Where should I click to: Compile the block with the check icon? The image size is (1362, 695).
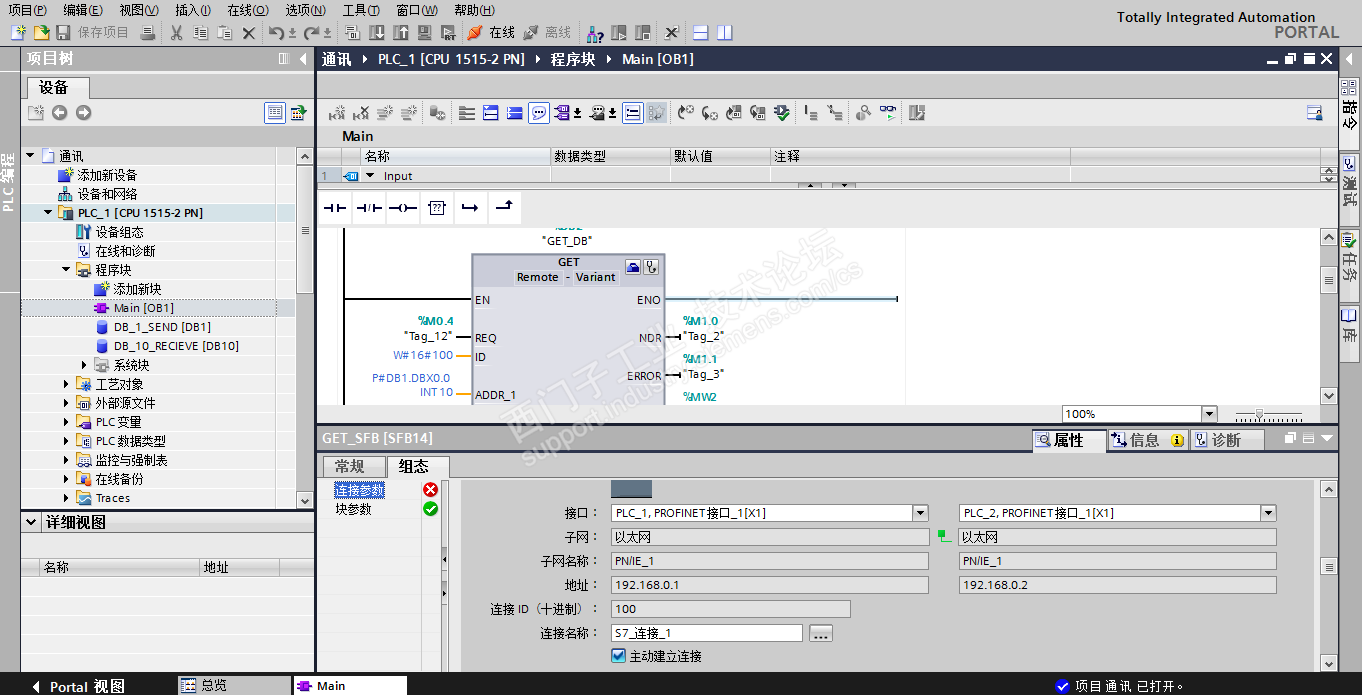782,113
